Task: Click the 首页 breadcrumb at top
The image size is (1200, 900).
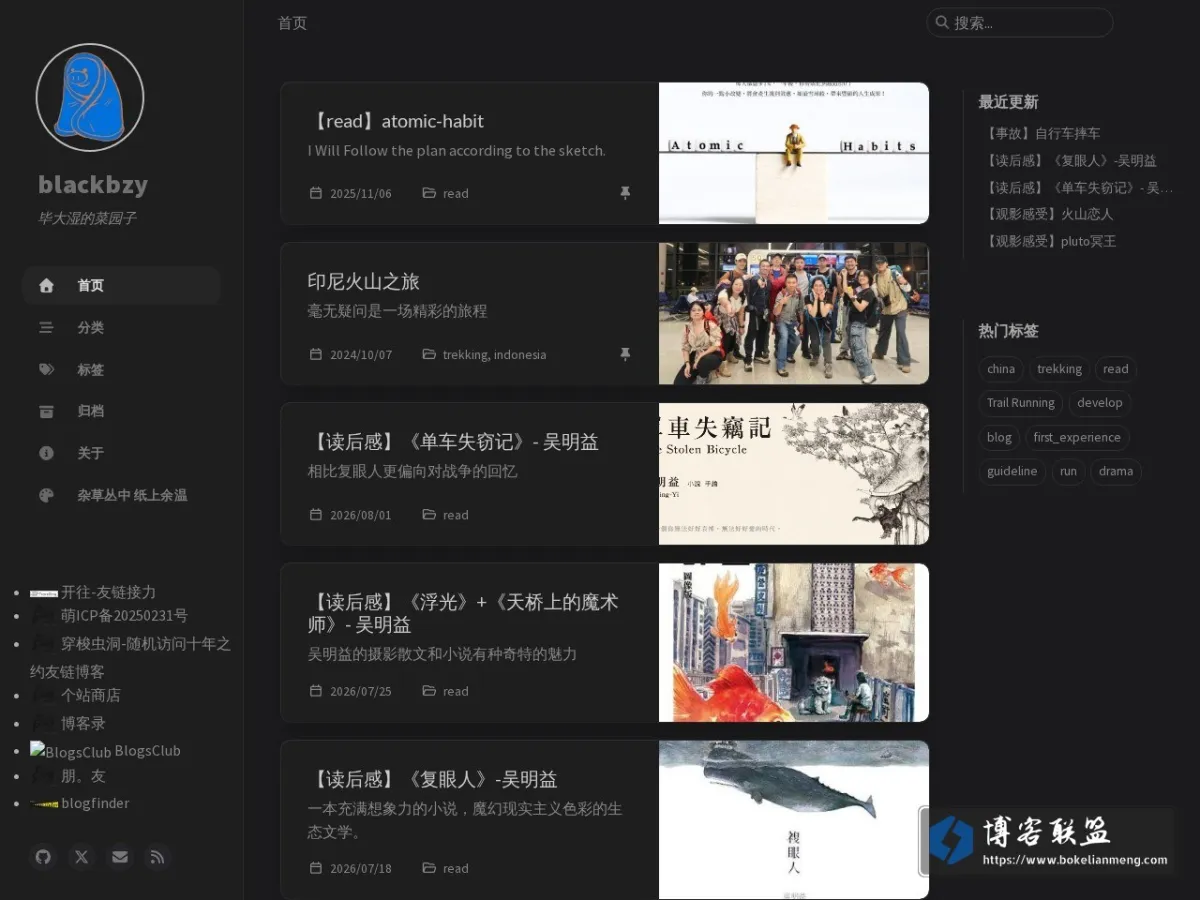Action: [x=292, y=23]
